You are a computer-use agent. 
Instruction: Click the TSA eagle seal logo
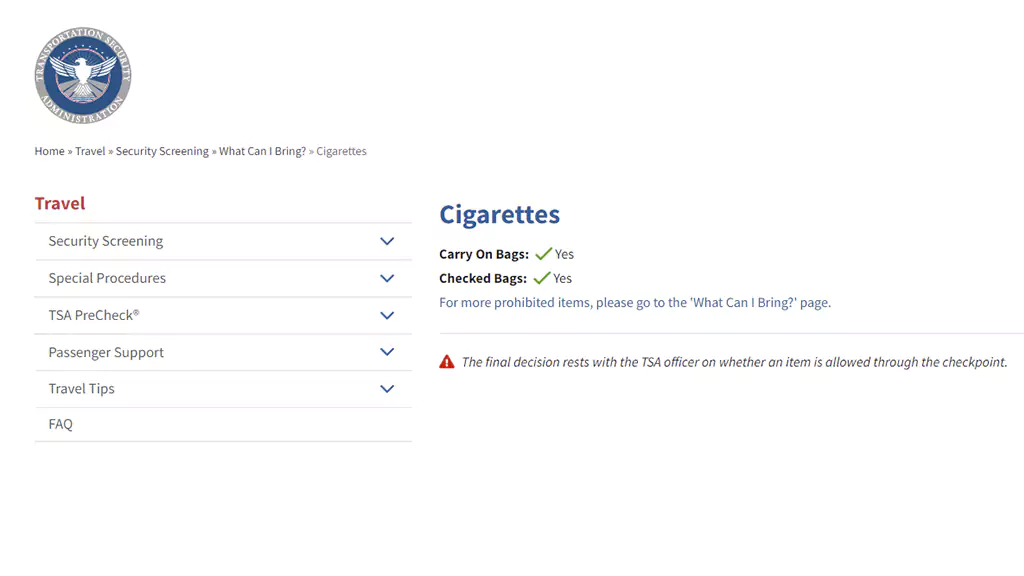point(83,76)
